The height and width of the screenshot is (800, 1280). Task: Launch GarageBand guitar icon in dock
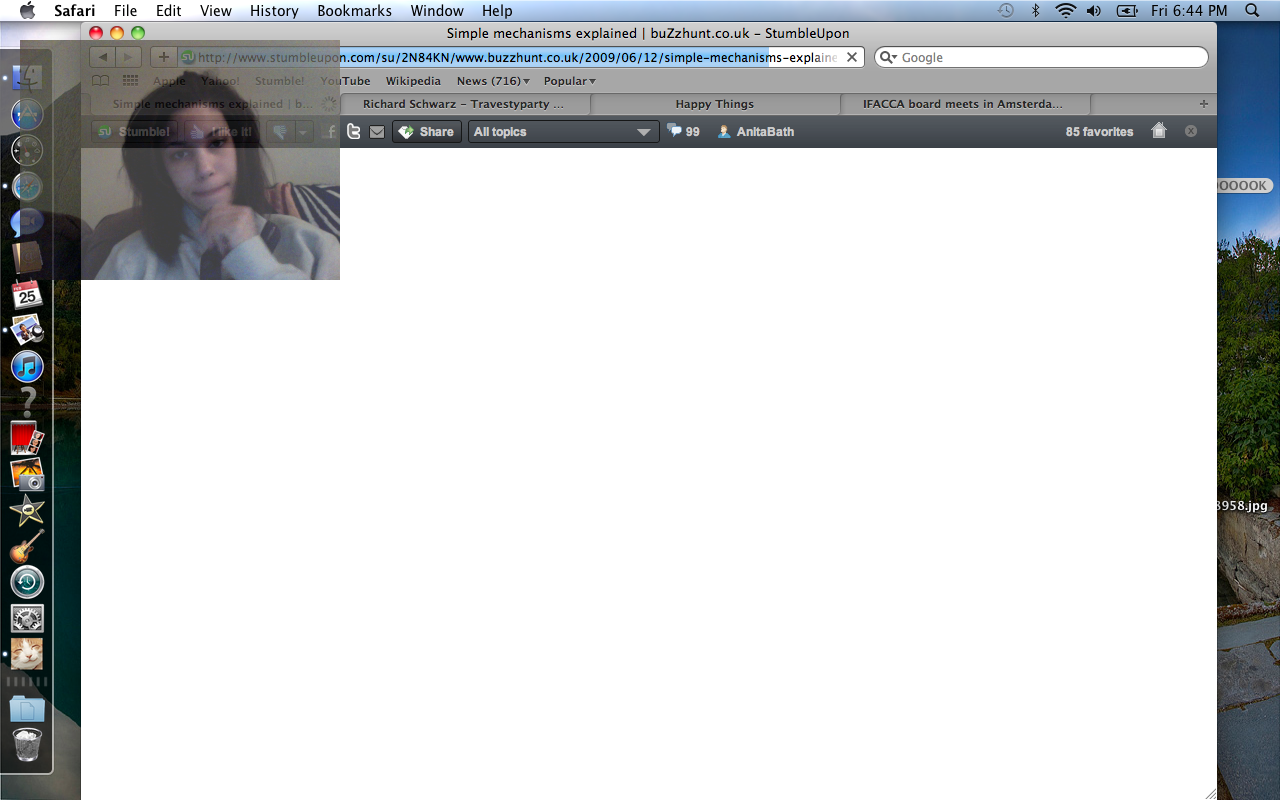click(27, 547)
